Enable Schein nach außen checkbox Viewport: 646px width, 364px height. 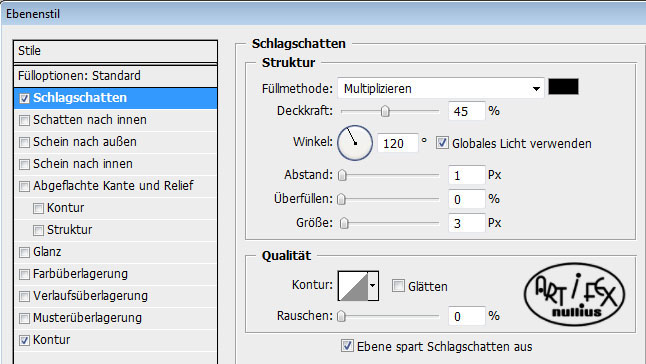point(24,142)
